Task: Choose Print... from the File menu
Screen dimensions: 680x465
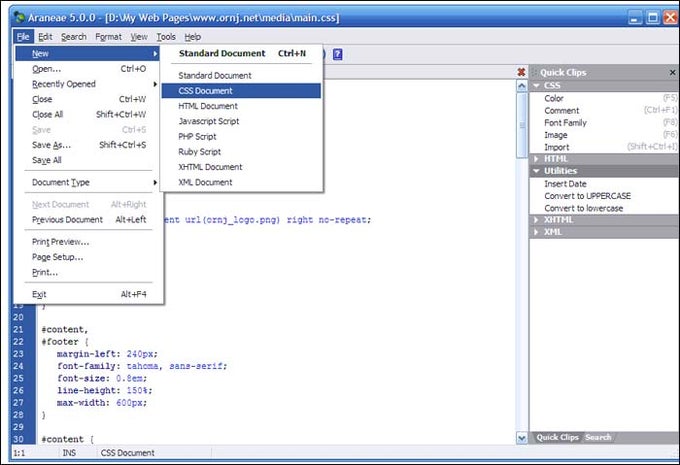Action: pyautogui.click(x=88, y=272)
